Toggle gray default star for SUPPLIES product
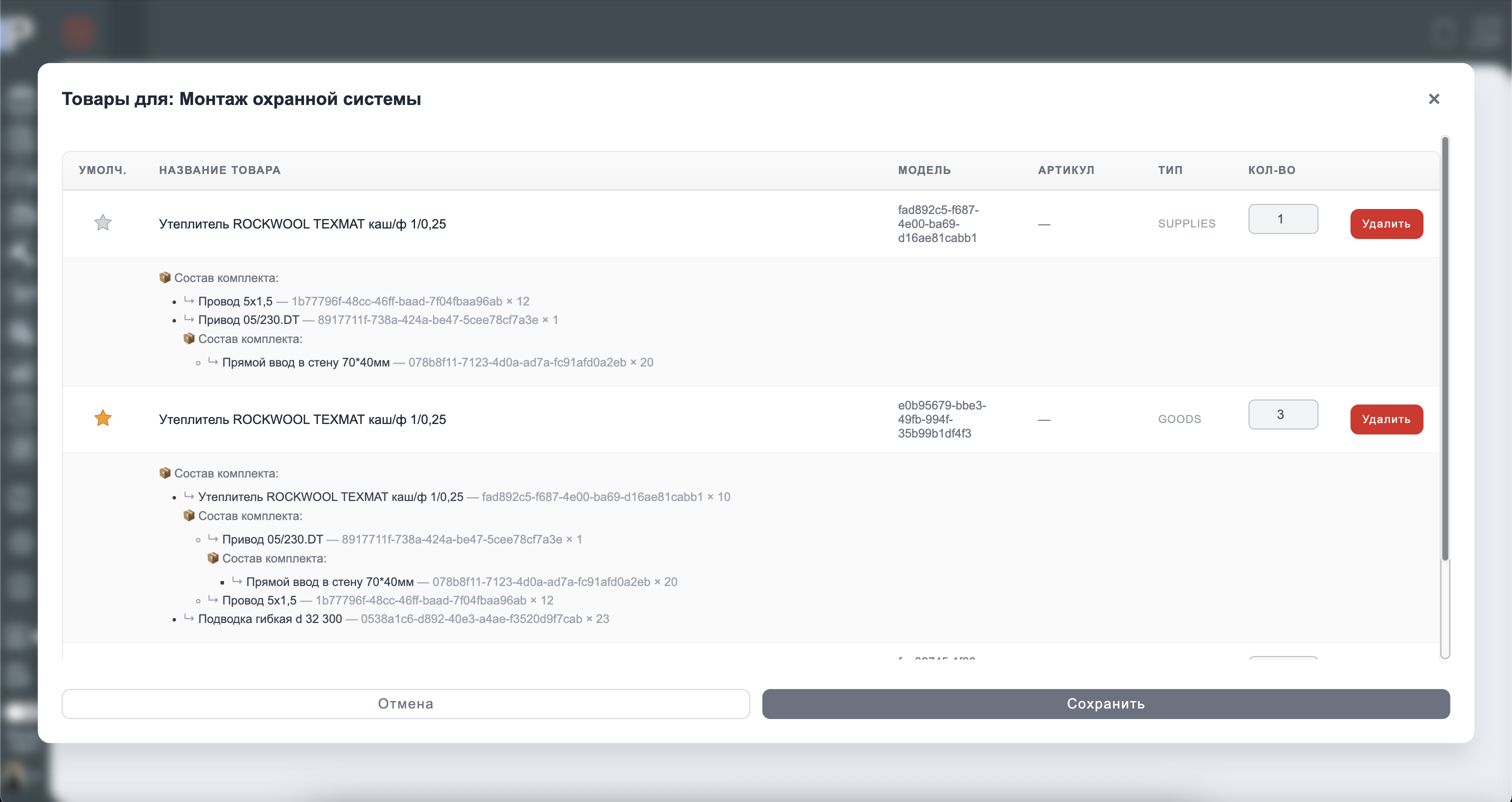1512x802 pixels. 102,222
